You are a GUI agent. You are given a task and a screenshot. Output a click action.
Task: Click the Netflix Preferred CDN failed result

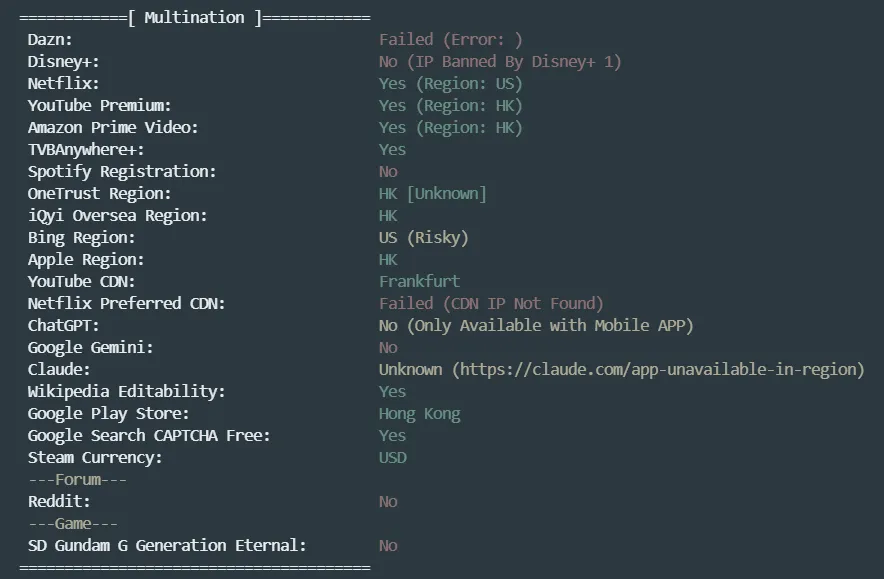(491, 304)
